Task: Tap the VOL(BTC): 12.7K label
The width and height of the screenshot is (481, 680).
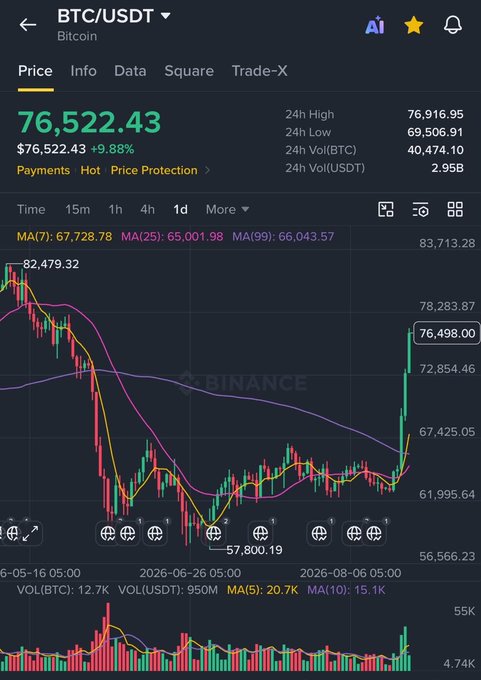Action: [63, 590]
